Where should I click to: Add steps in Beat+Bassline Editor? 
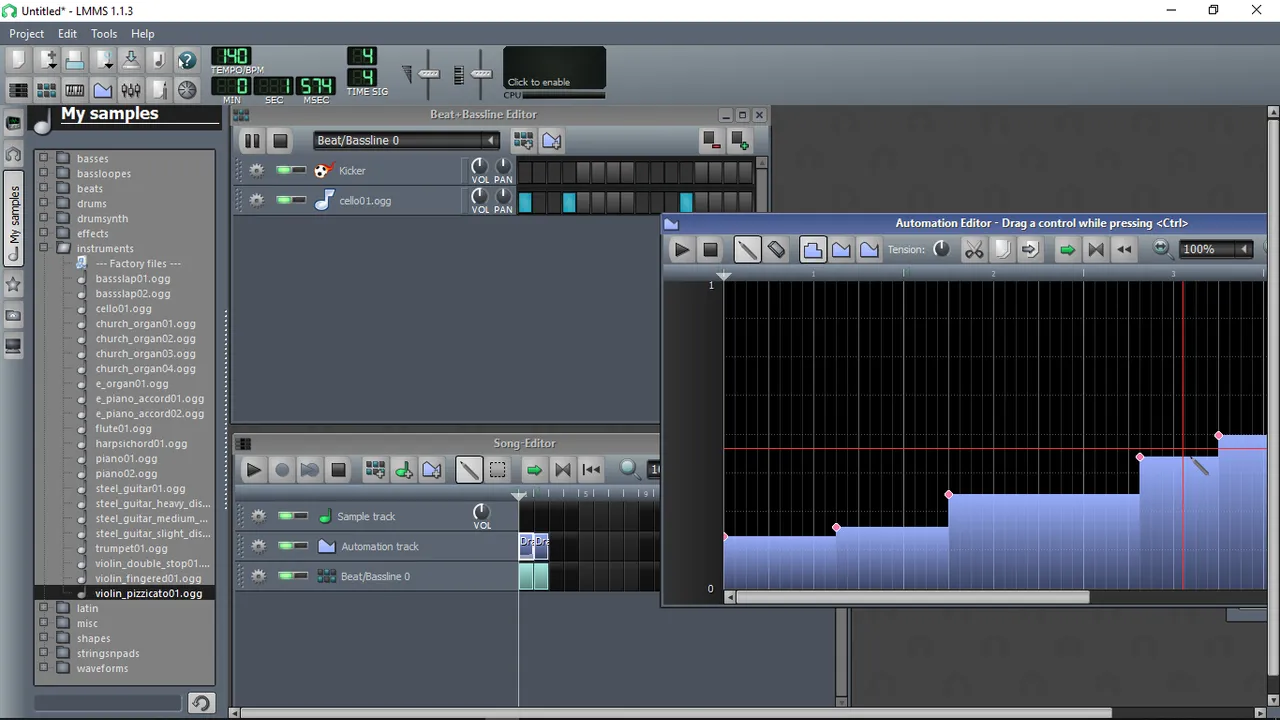(x=739, y=141)
